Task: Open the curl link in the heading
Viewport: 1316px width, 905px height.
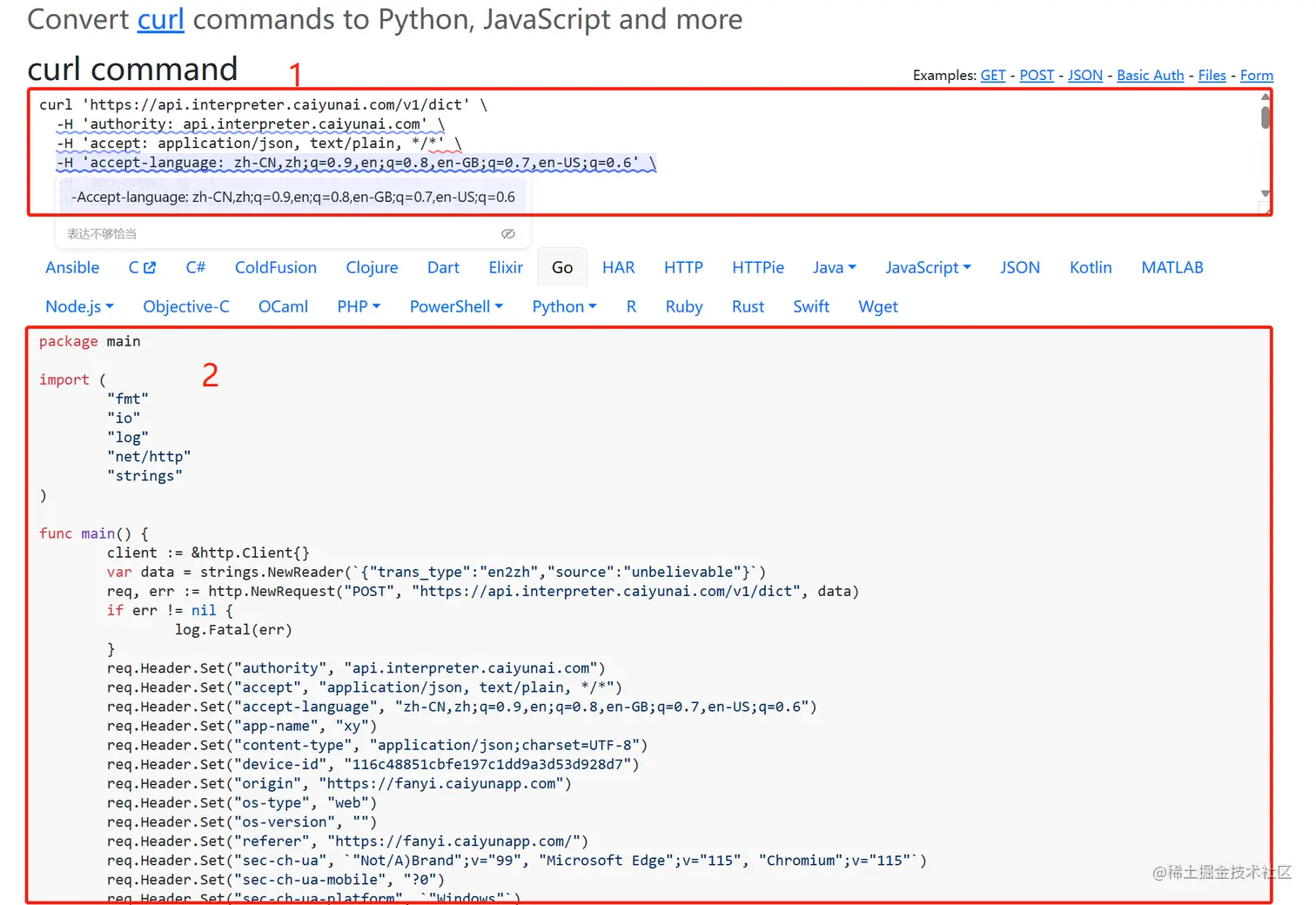Action: (160, 19)
